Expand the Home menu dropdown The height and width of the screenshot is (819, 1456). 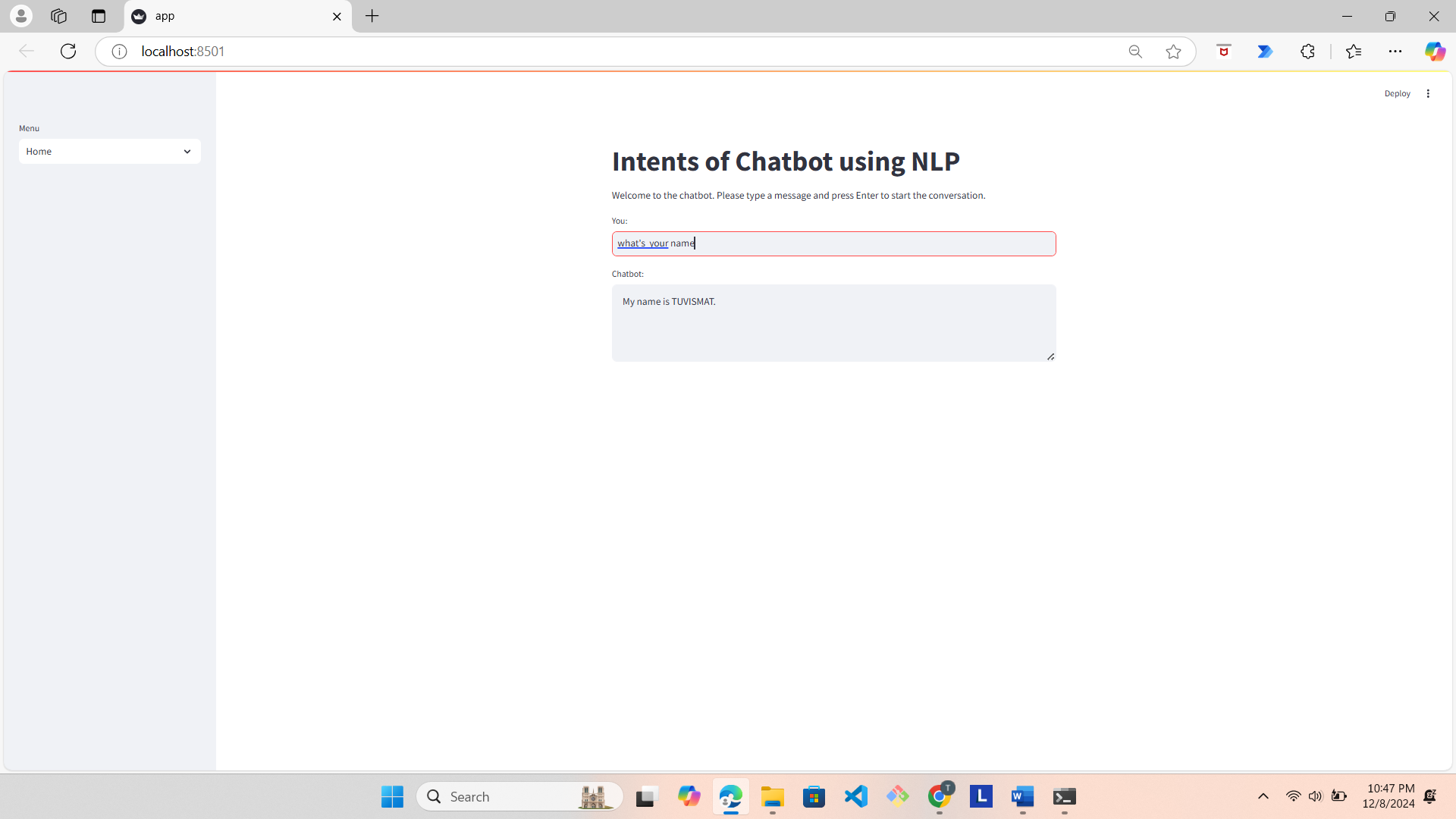(x=110, y=151)
